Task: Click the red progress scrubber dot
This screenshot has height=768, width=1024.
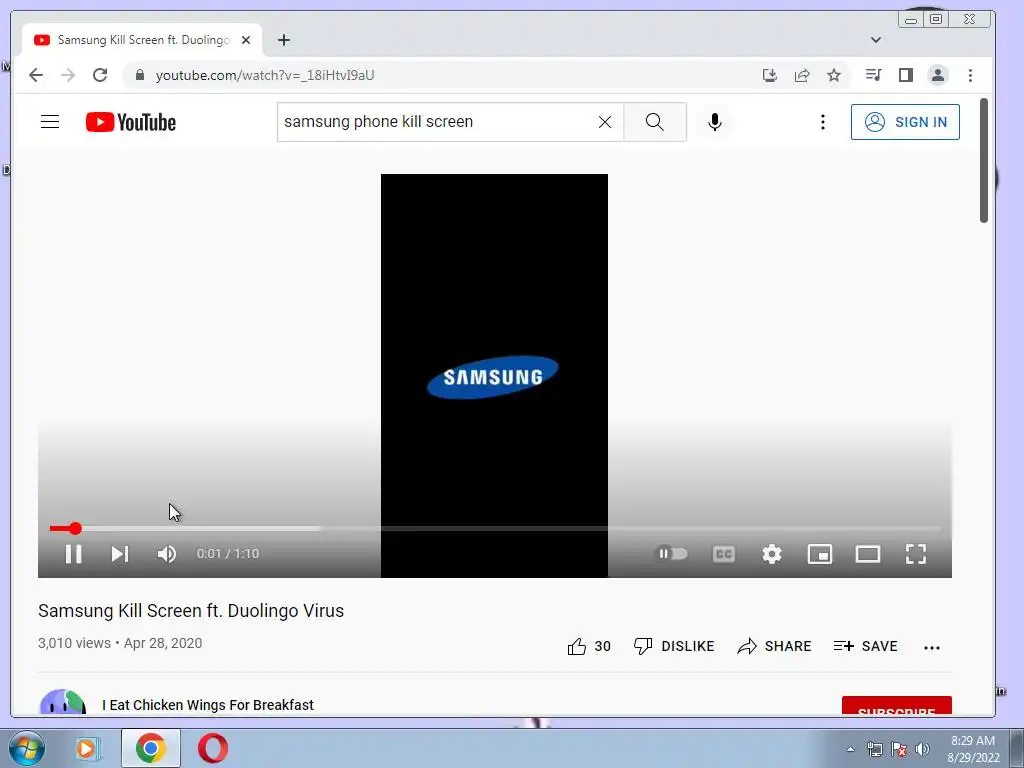Action: 76,528
